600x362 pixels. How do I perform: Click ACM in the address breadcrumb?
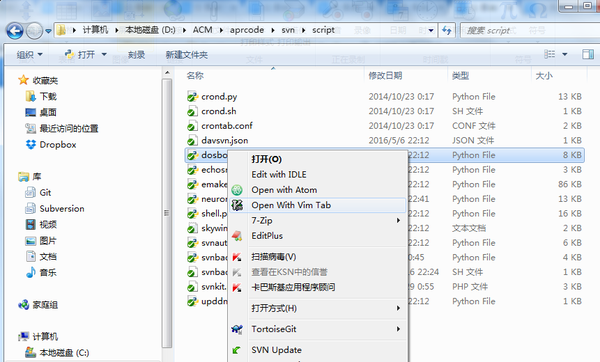[x=202, y=30]
